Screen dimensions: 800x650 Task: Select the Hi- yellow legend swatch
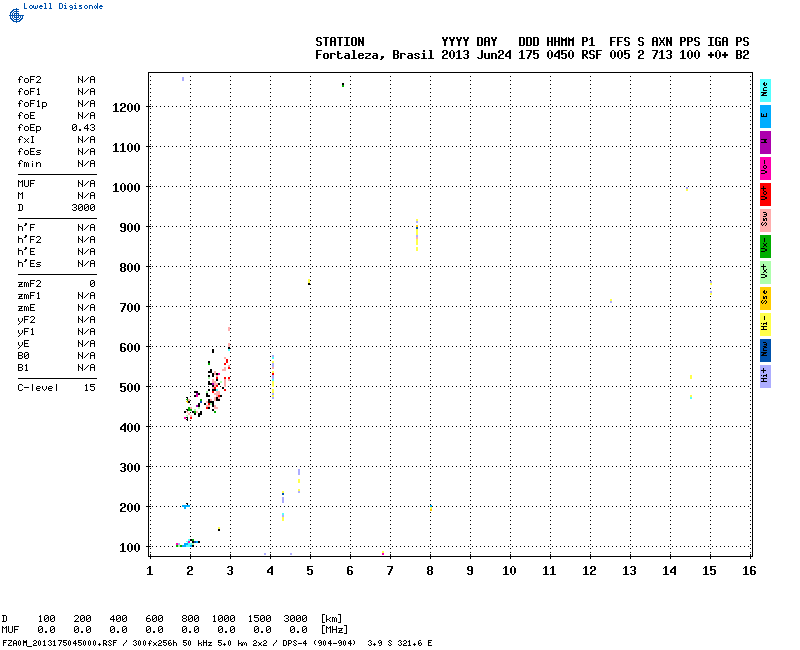click(765, 324)
